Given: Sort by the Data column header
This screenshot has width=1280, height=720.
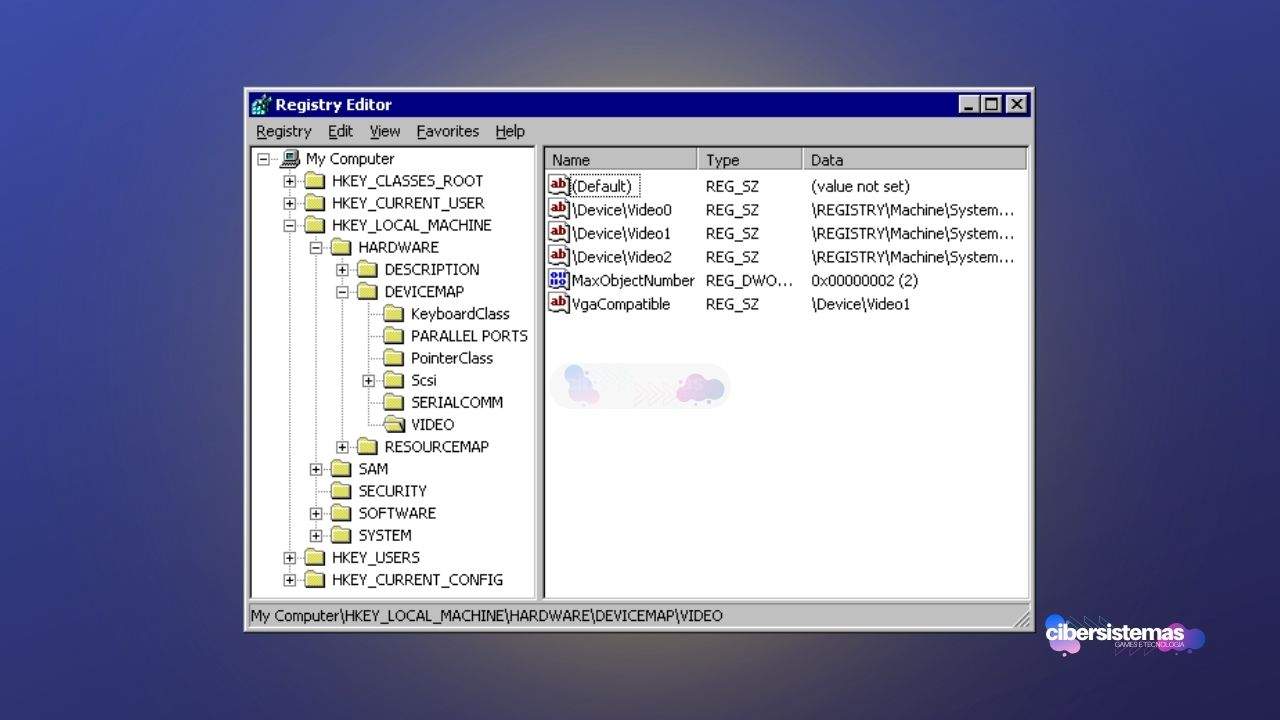Looking at the screenshot, I should 915,160.
